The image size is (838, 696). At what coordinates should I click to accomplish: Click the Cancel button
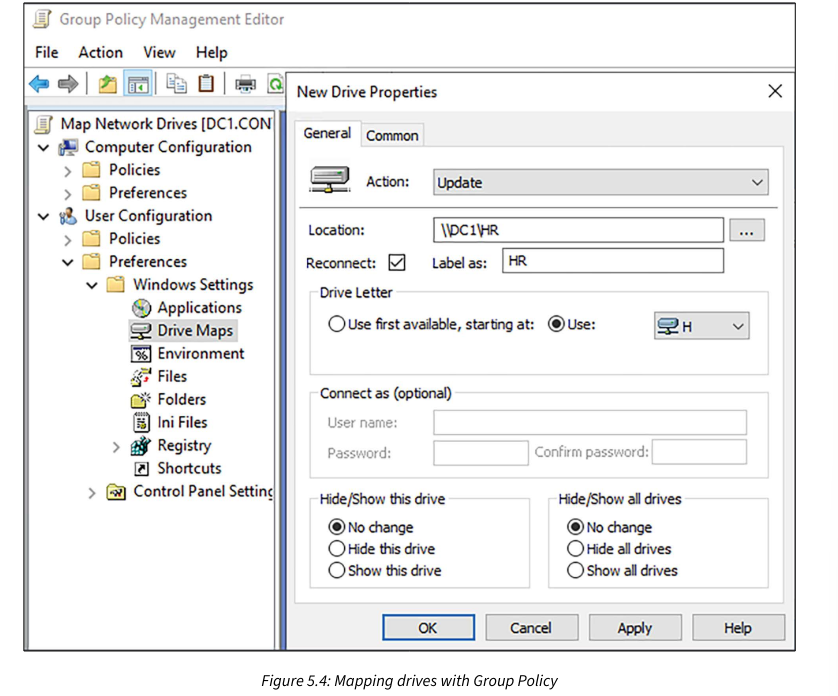pos(531,628)
